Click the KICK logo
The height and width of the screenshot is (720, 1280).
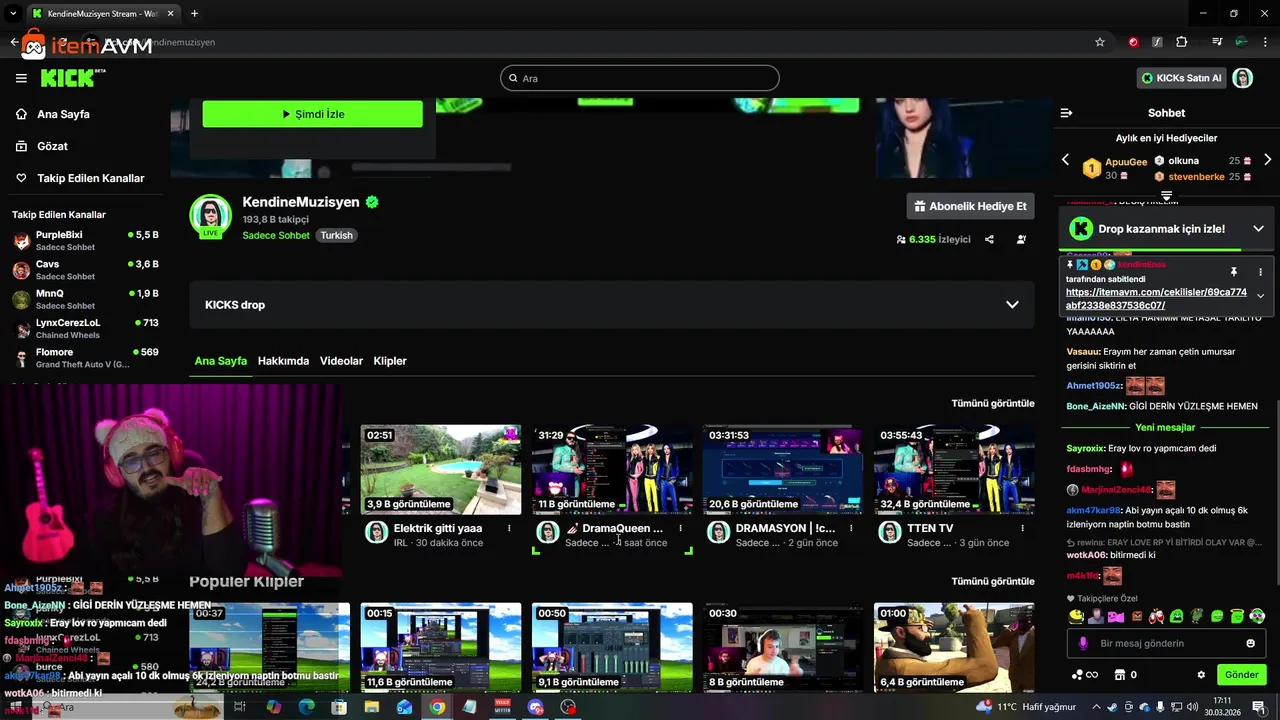click(x=72, y=78)
